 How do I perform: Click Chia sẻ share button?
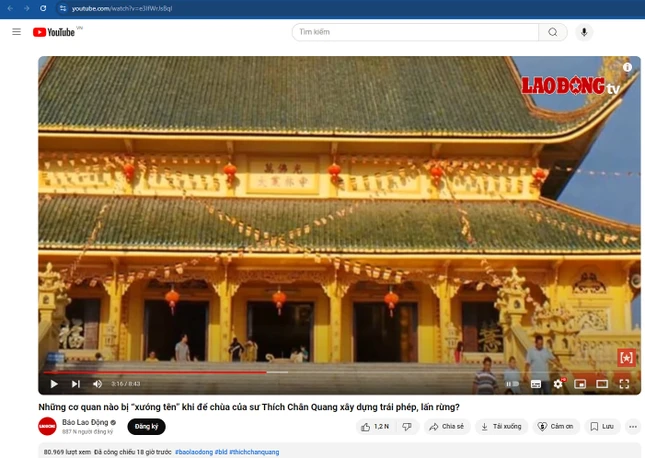coord(447,427)
